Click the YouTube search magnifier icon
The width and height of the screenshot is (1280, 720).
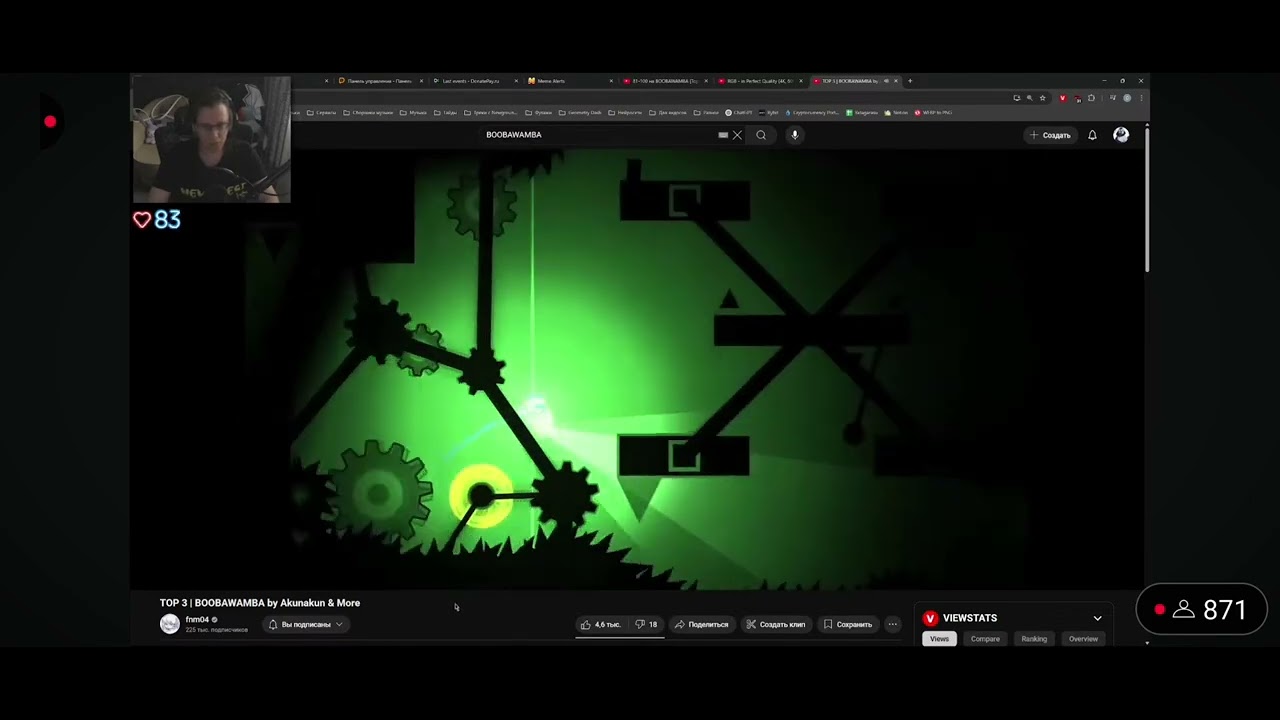point(761,135)
